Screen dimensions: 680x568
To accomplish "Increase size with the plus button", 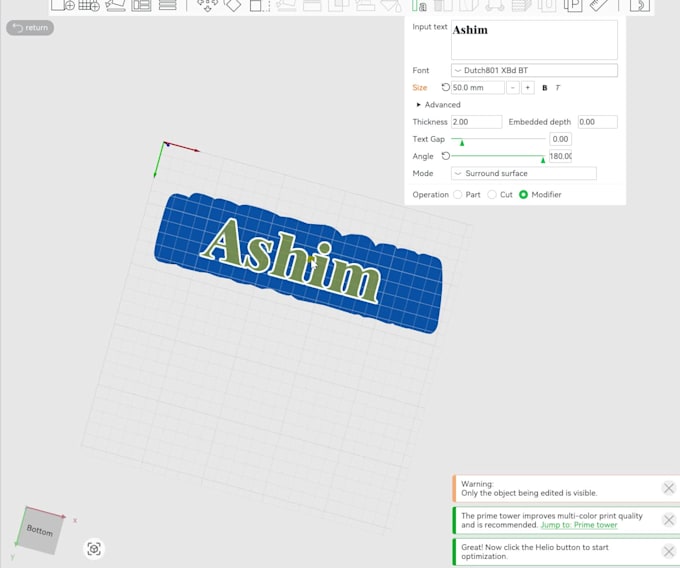I will [x=528, y=88].
